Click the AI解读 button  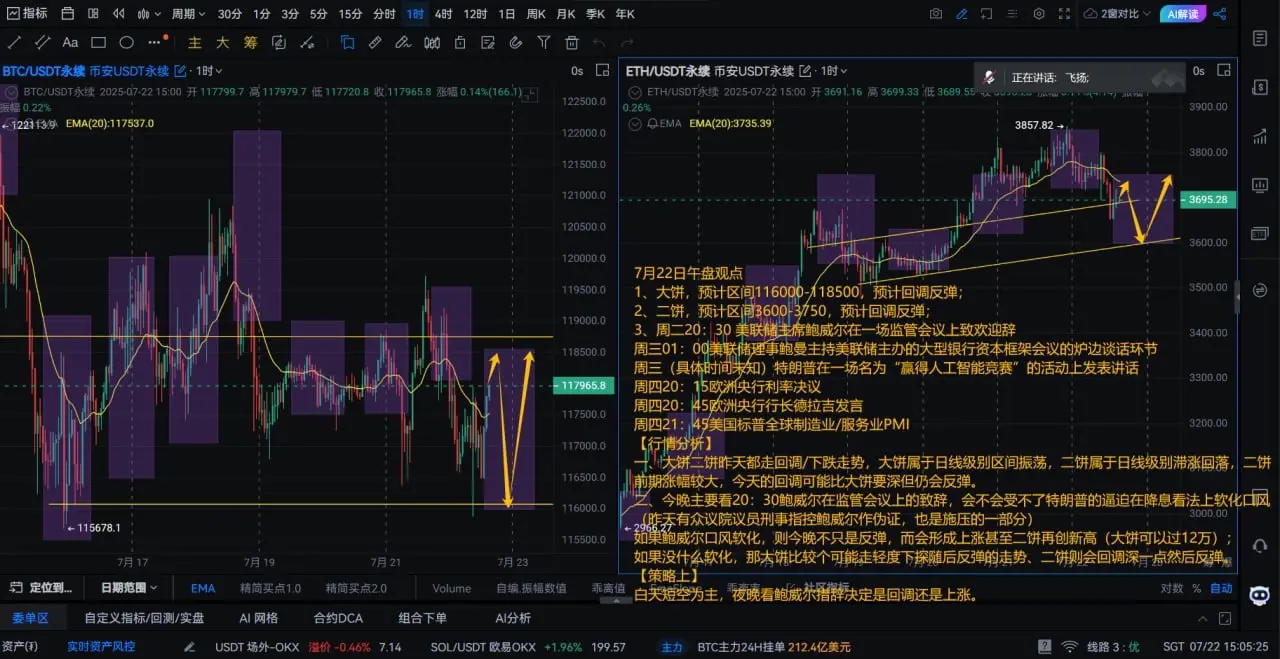pos(1182,14)
